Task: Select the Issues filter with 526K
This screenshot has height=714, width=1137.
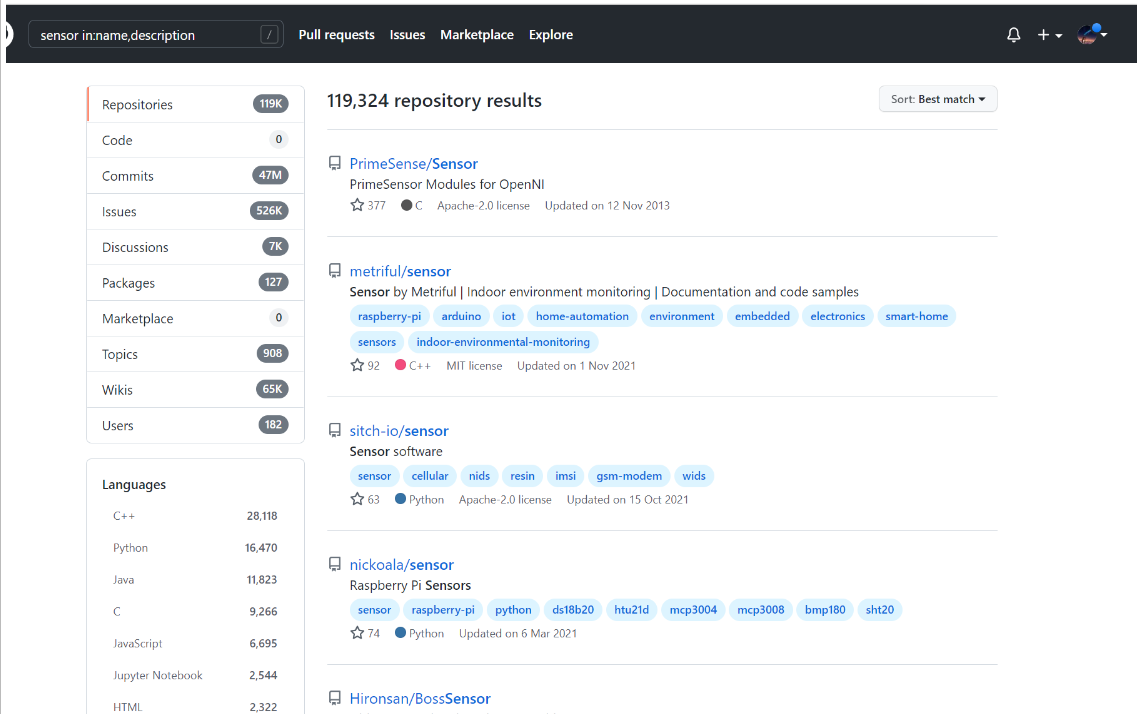Action: click(195, 211)
